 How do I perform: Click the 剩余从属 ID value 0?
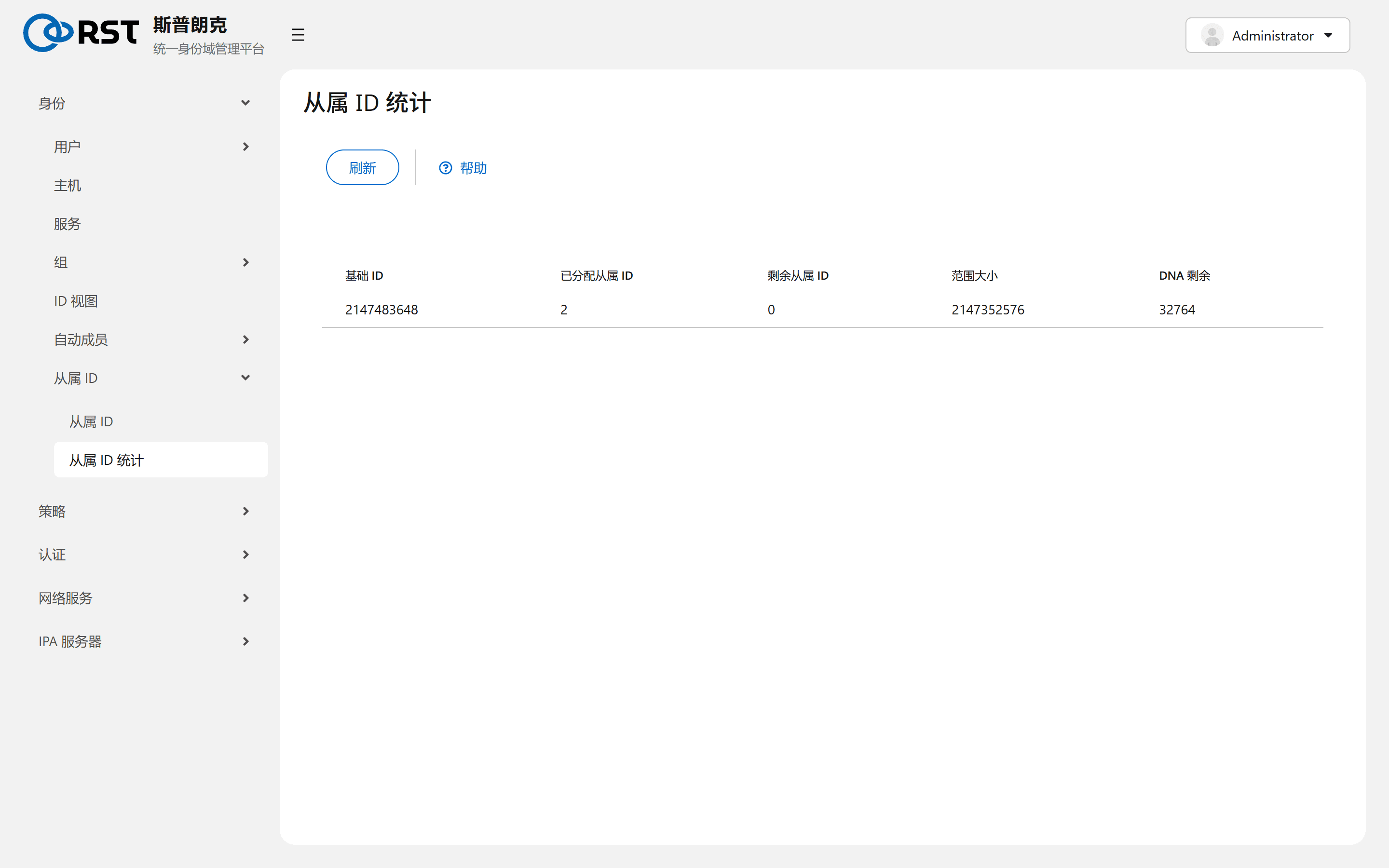[771, 310]
